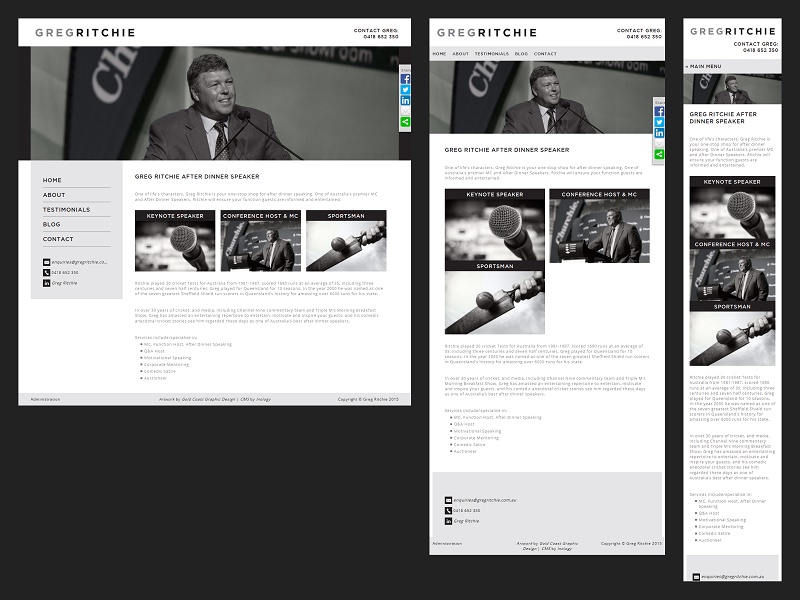Click Facebook share icon in tablet mockup
The width and height of the screenshot is (800, 600).
click(x=660, y=110)
